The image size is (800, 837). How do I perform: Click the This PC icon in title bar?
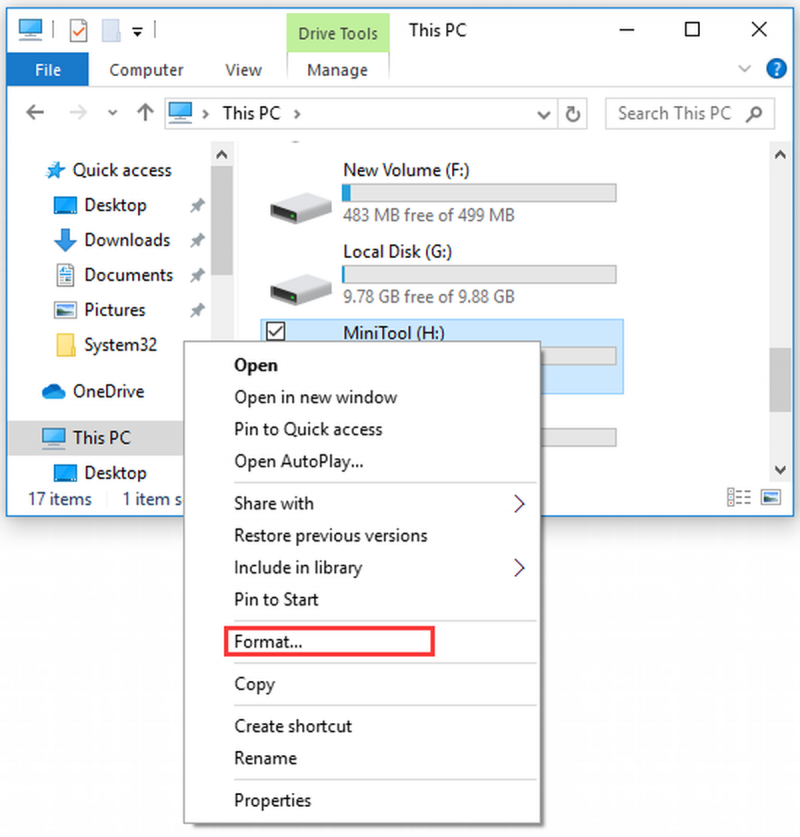[30, 29]
